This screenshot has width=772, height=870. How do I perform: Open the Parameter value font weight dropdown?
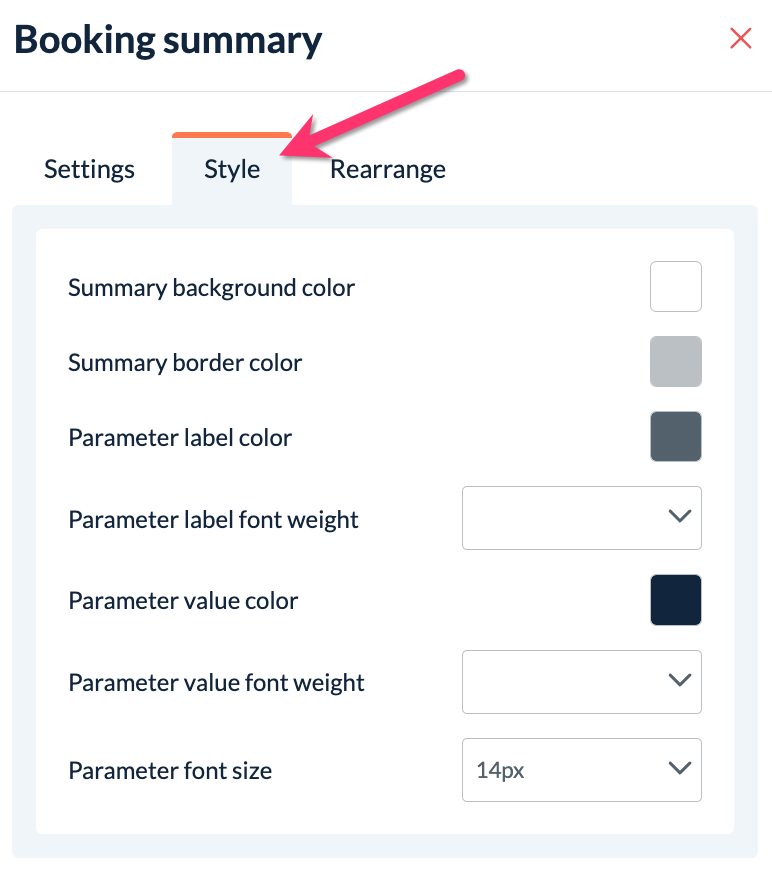[581, 682]
